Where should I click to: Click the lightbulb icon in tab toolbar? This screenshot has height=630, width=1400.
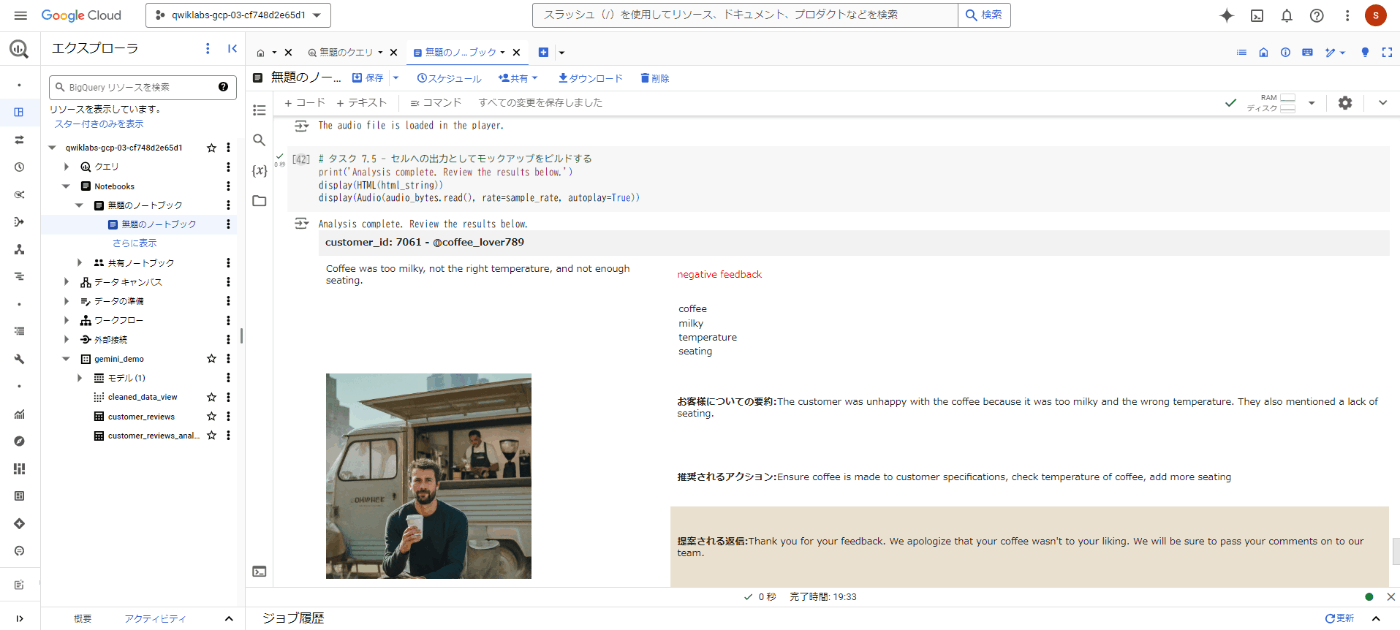coord(1364,52)
